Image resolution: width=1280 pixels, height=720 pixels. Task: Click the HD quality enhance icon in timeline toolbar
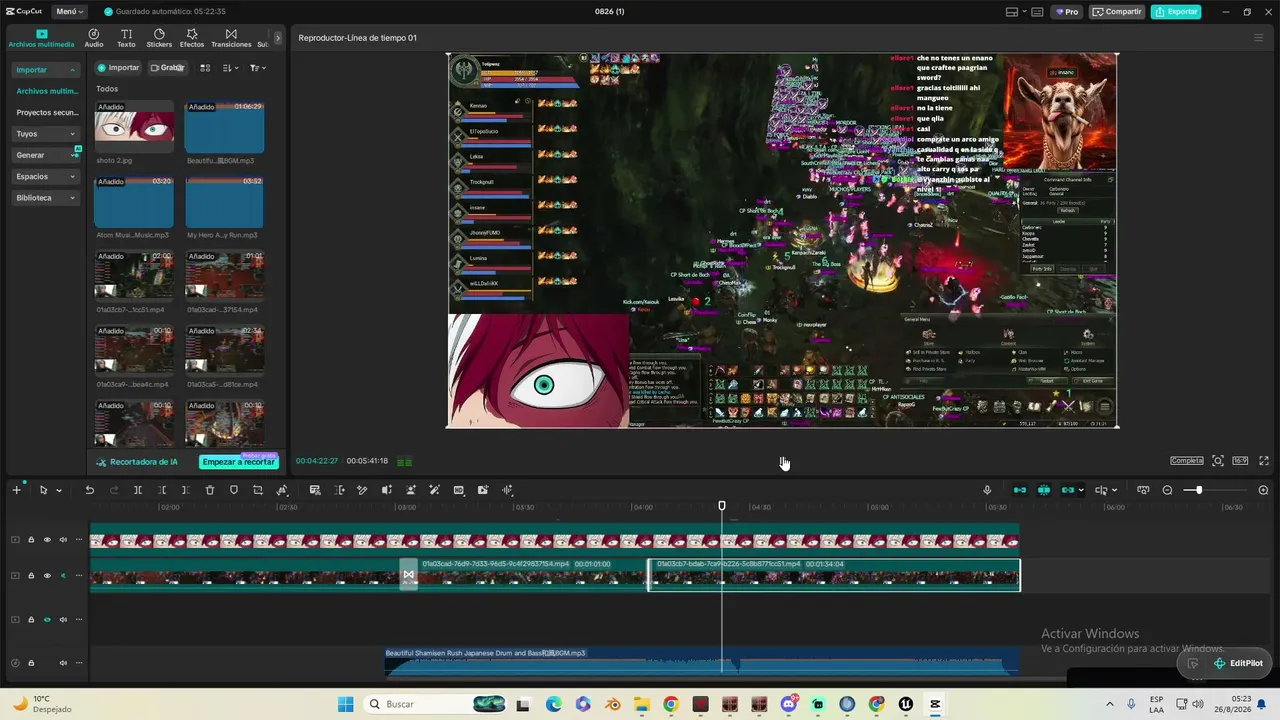click(x=459, y=490)
